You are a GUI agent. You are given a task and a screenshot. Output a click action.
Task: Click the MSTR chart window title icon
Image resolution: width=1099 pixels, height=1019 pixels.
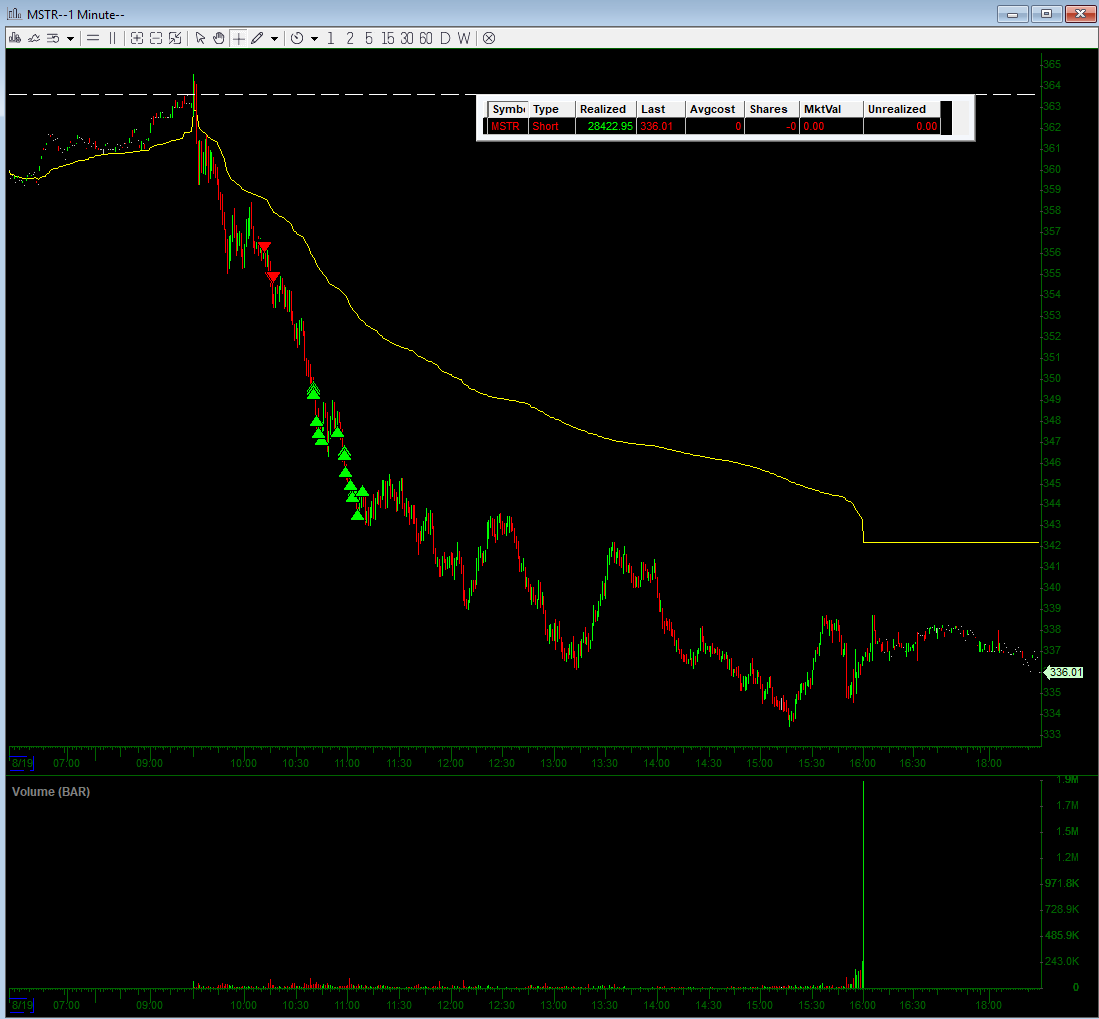[x=14, y=14]
